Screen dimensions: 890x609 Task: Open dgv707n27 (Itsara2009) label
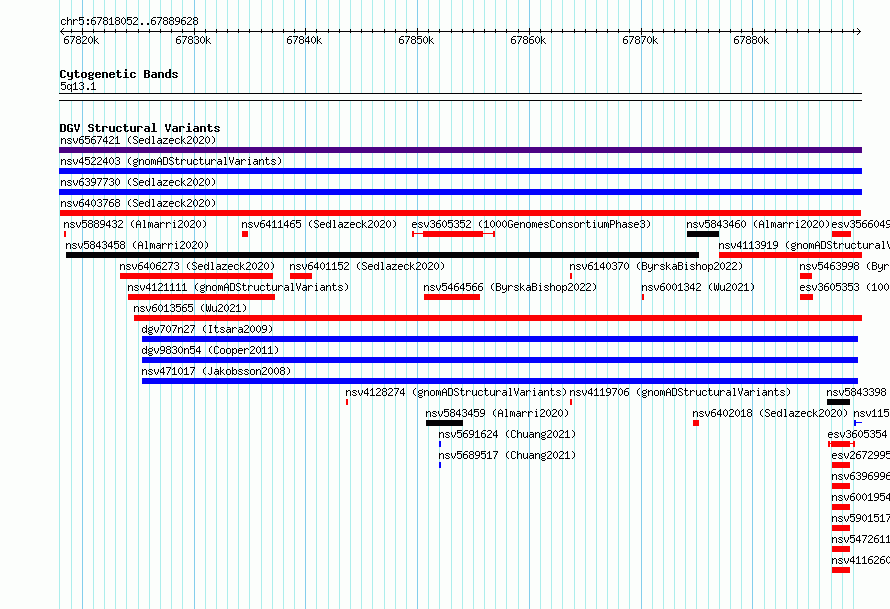click(x=207, y=329)
